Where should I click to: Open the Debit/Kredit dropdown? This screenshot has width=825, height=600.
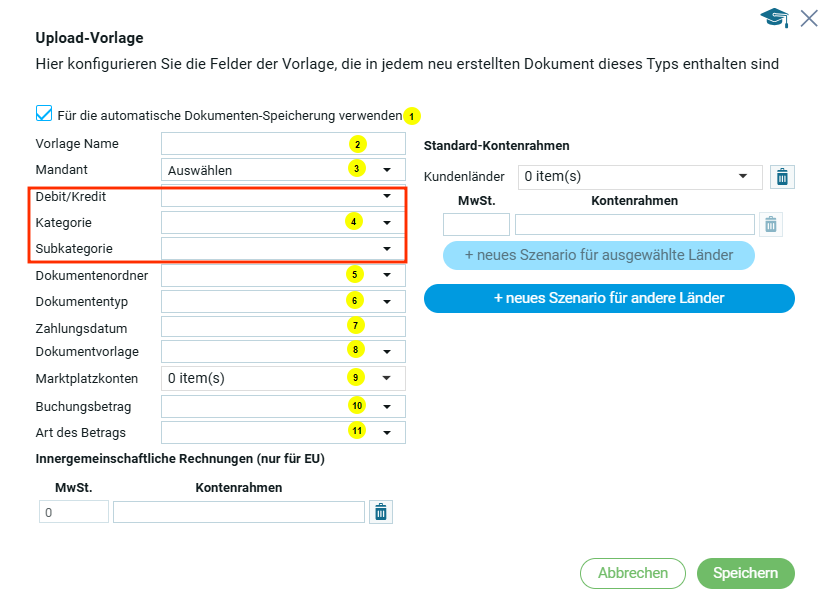[x=387, y=197]
